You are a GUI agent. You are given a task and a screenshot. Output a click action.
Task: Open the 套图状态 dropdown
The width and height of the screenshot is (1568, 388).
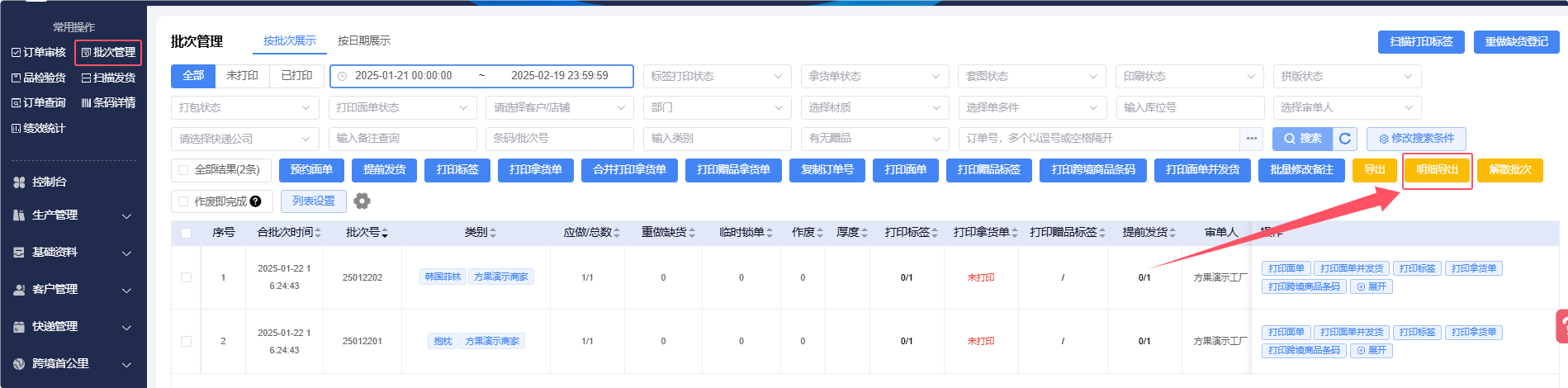tap(1032, 76)
